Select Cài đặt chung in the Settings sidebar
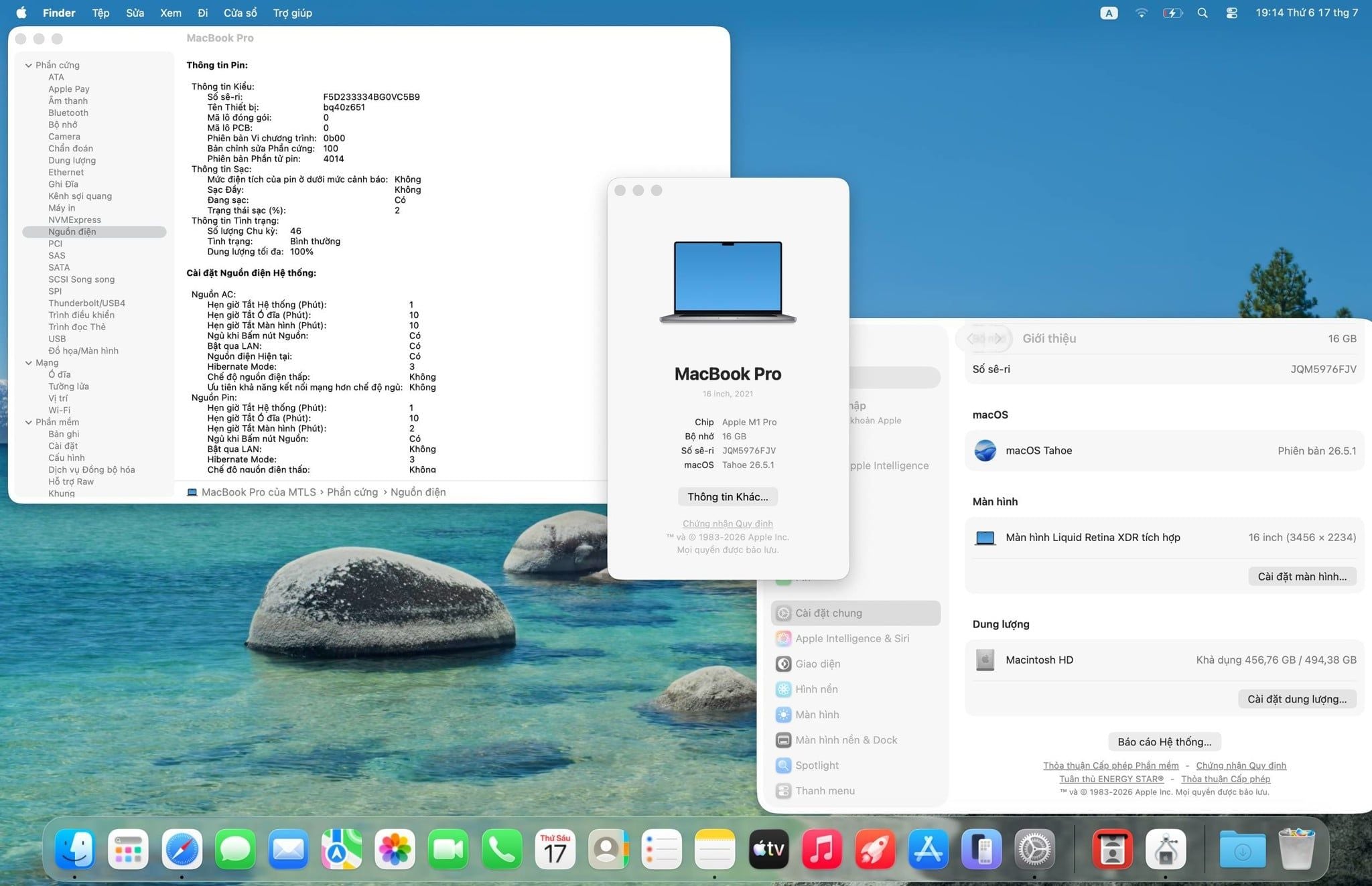Screen dimensions: 1372x886 (x=855, y=613)
